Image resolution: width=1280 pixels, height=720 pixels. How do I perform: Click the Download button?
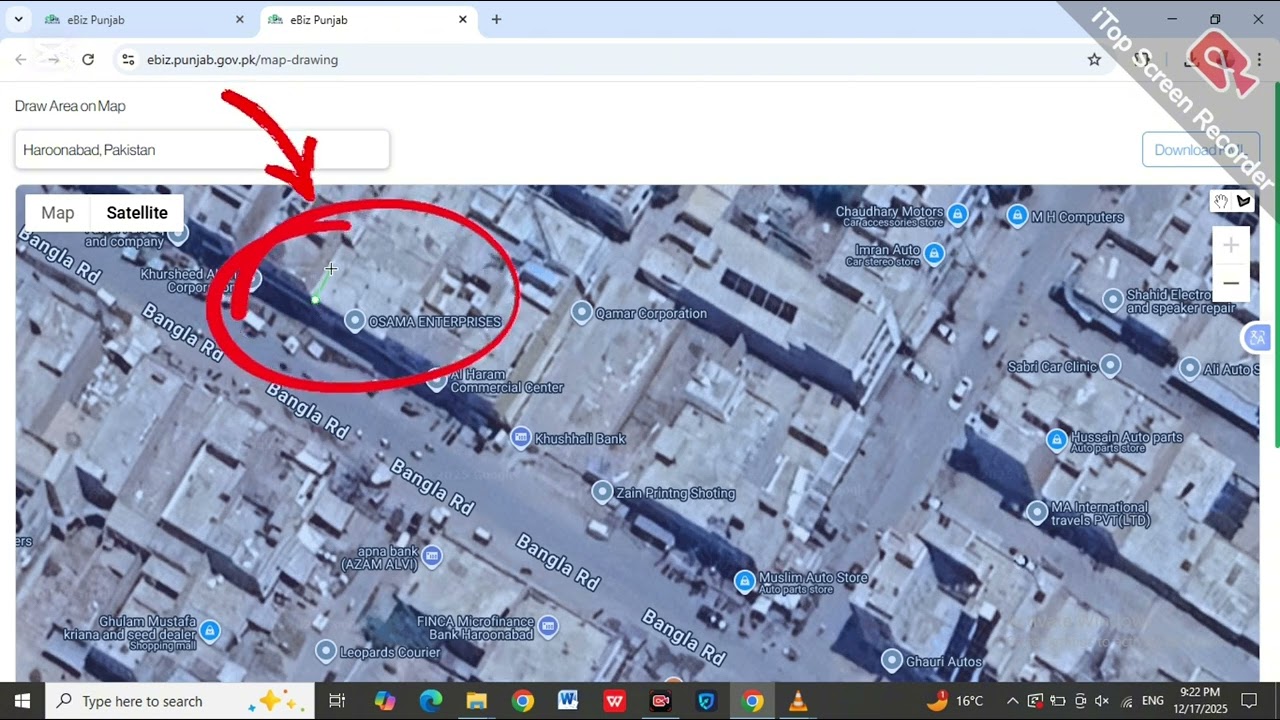coord(1200,150)
